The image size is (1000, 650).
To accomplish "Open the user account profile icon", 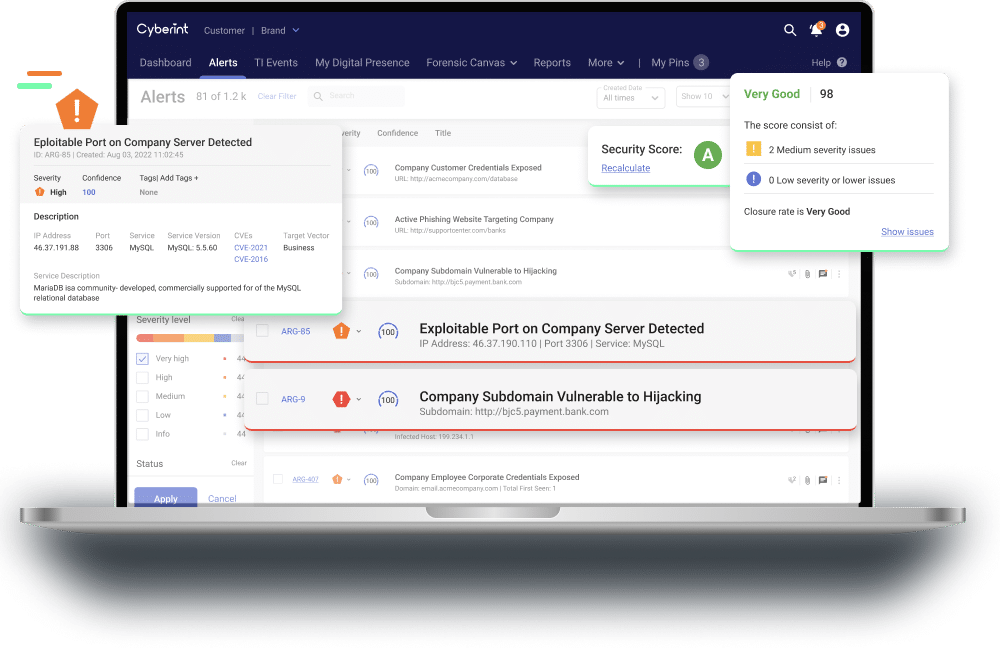I will [842, 30].
